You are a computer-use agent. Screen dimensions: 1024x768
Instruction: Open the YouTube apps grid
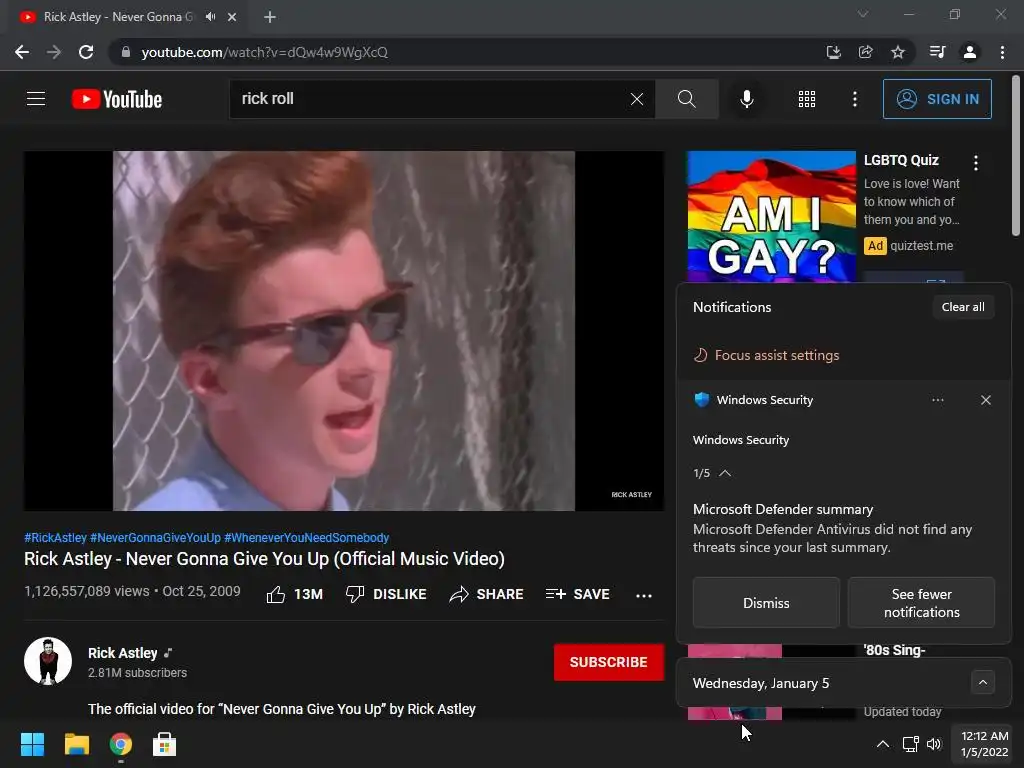click(807, 99)
